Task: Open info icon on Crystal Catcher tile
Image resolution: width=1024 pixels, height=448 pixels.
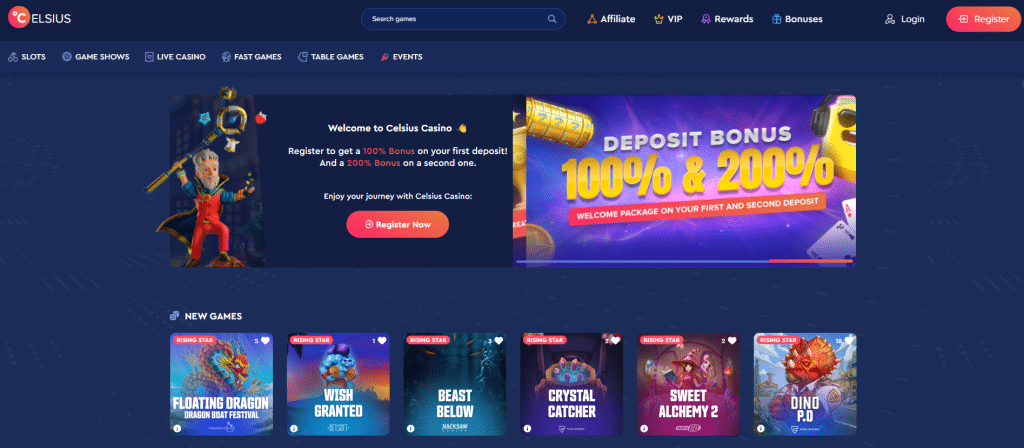Action: (x=527, y=428)
